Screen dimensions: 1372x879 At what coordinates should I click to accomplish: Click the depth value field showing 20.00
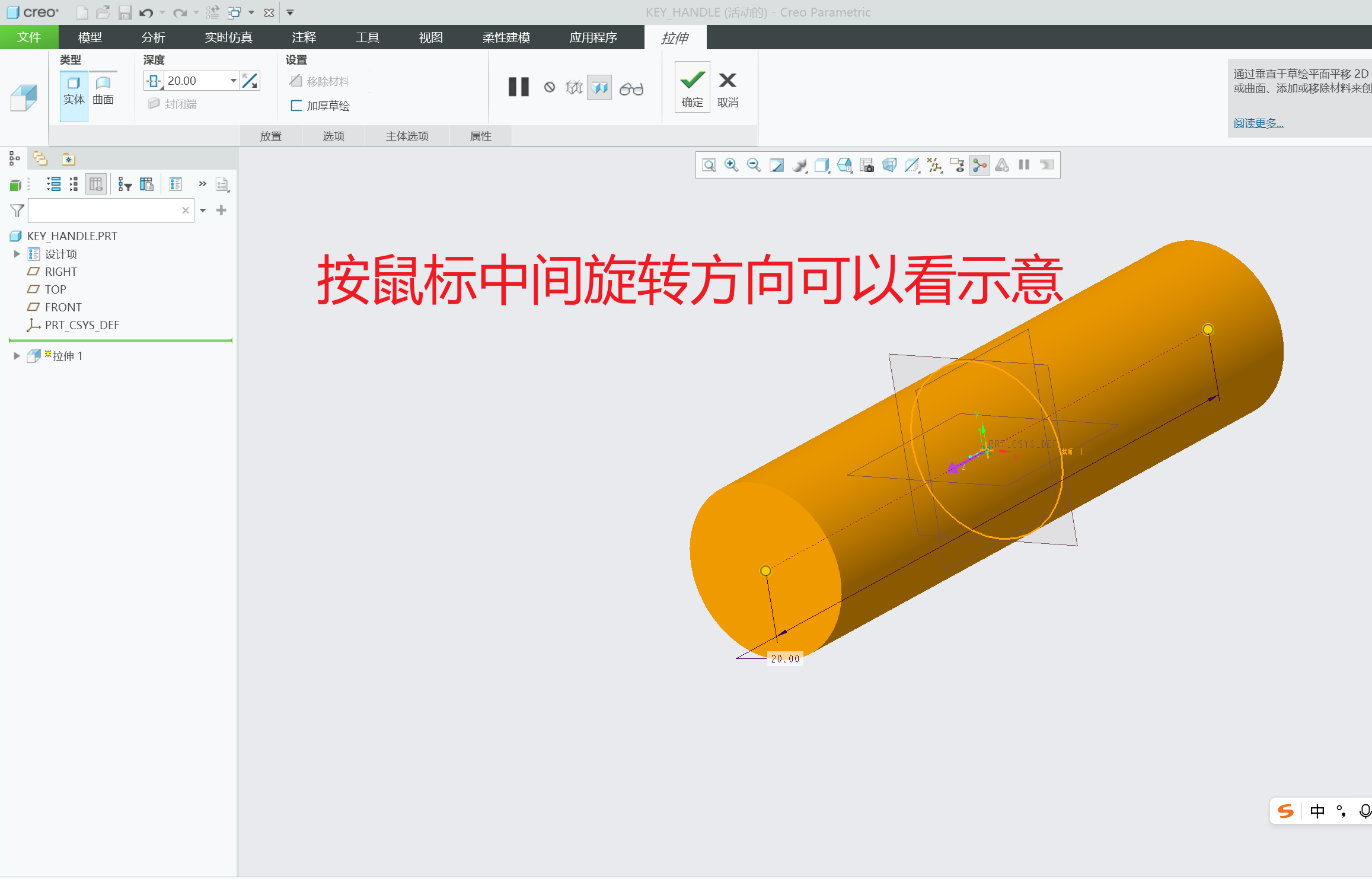(x=196, y=80)
